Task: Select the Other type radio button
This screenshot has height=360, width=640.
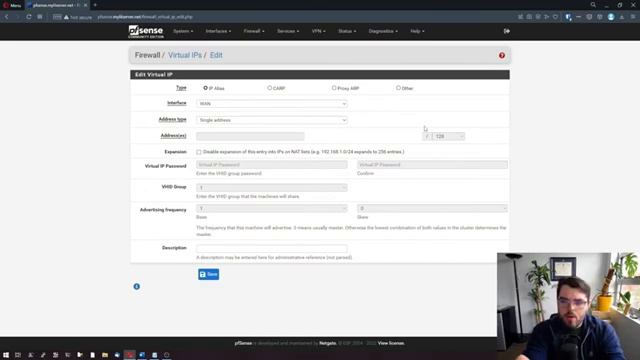Action: [398, 88]
